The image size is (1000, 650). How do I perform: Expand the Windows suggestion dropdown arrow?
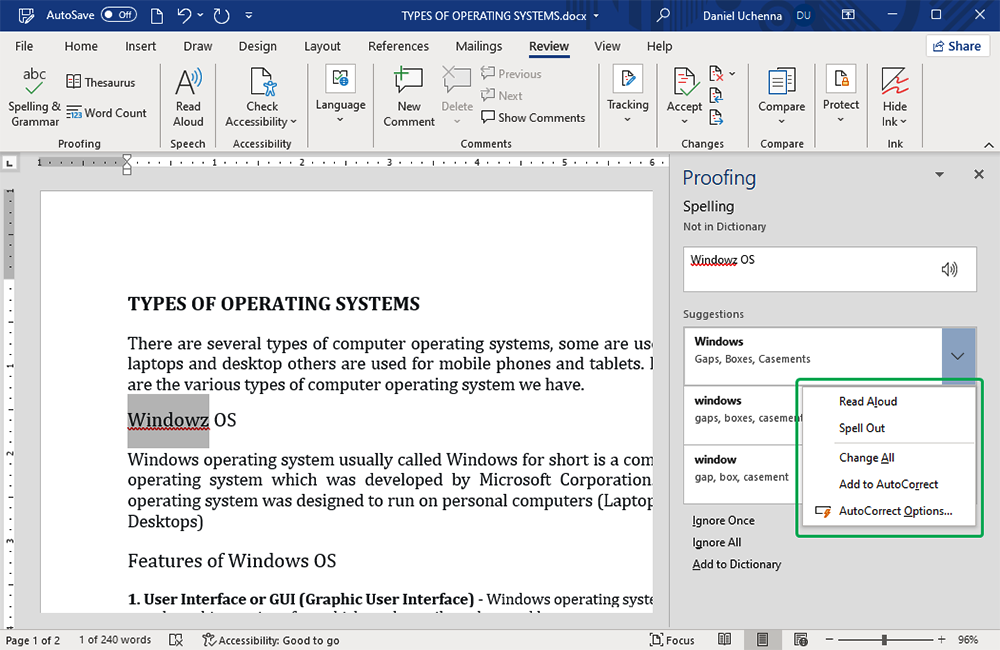pos(958,356)
